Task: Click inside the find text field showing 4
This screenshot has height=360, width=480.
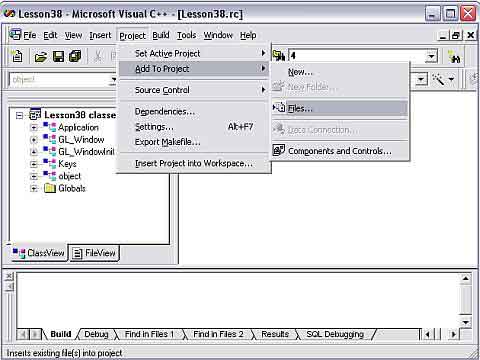Action: click(357, 56)
